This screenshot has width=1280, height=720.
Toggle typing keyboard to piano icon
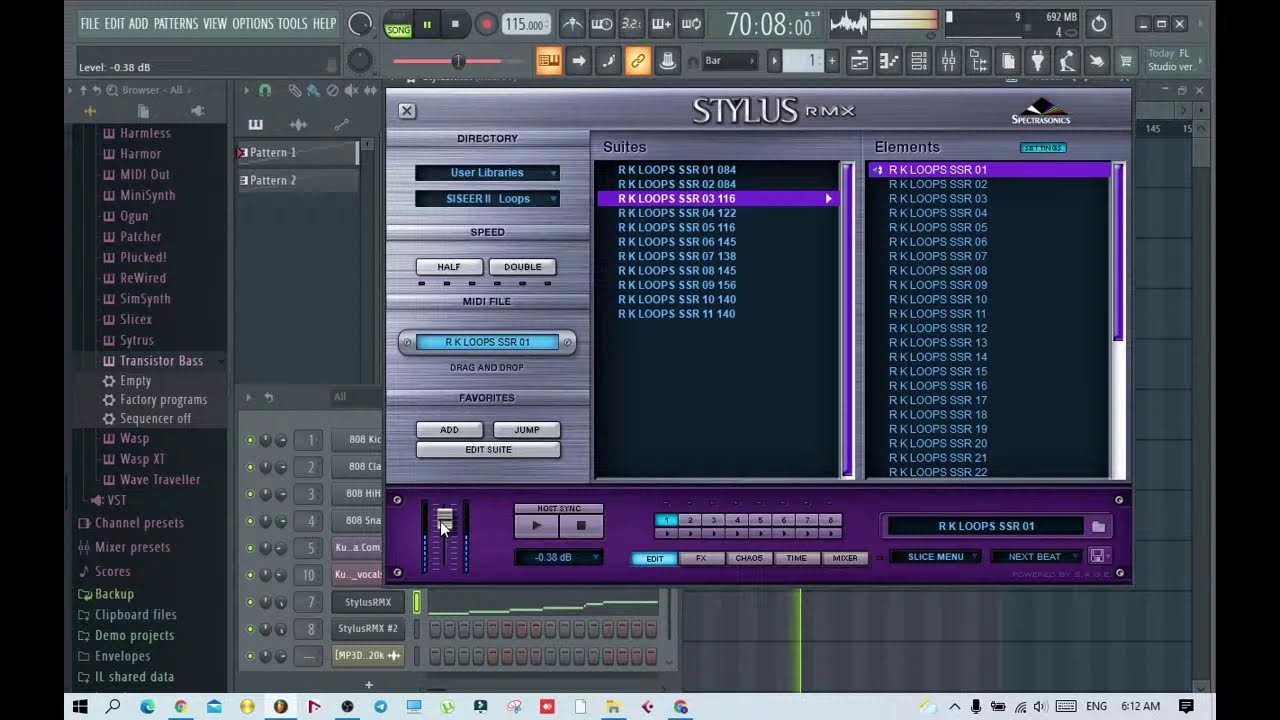549,61
